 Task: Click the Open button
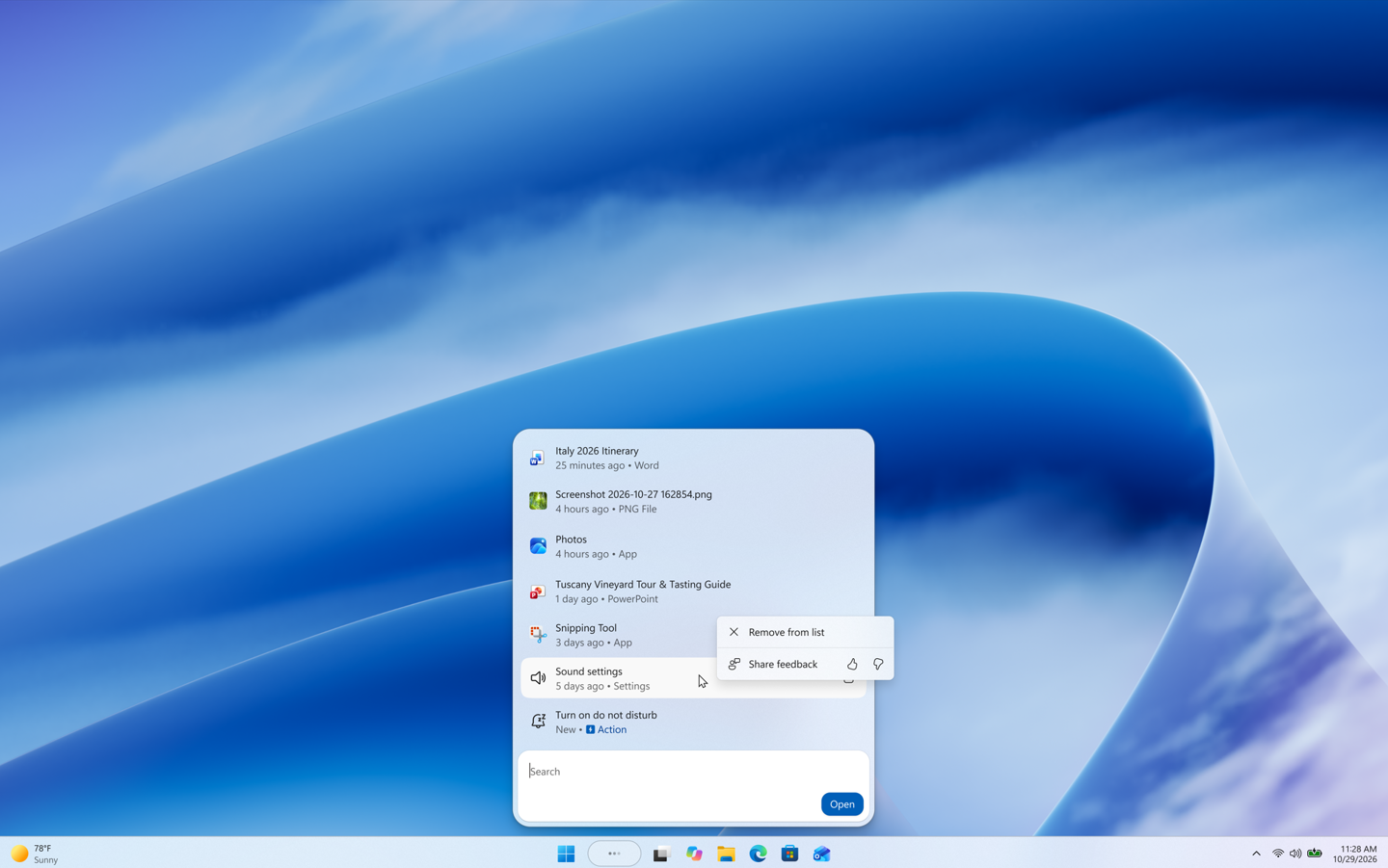[841, 803]
